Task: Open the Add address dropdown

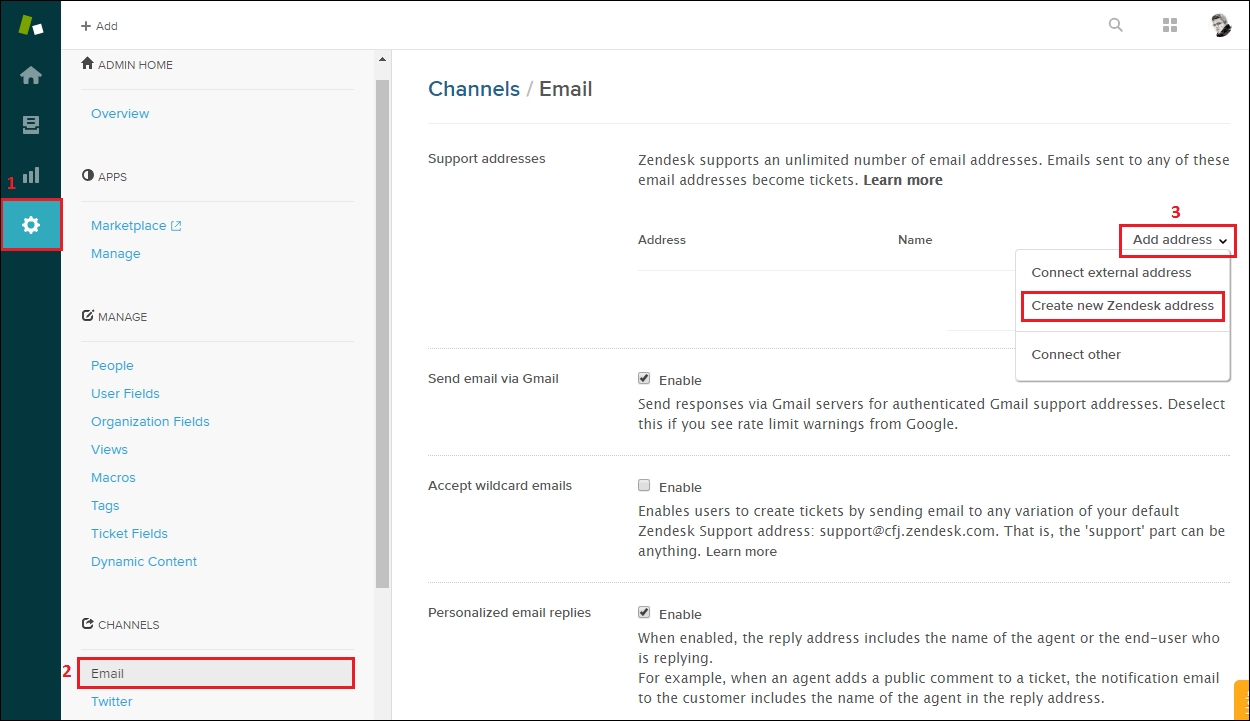Action: click(1179, 240)
